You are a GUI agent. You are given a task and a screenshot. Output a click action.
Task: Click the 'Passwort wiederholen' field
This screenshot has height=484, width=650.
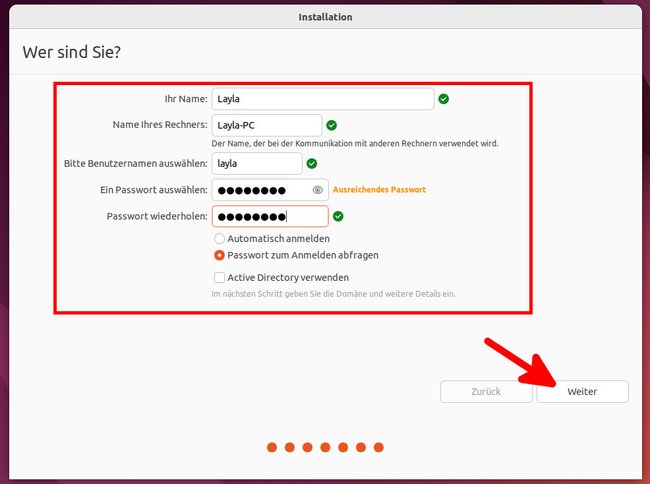[x=270, y=216]
